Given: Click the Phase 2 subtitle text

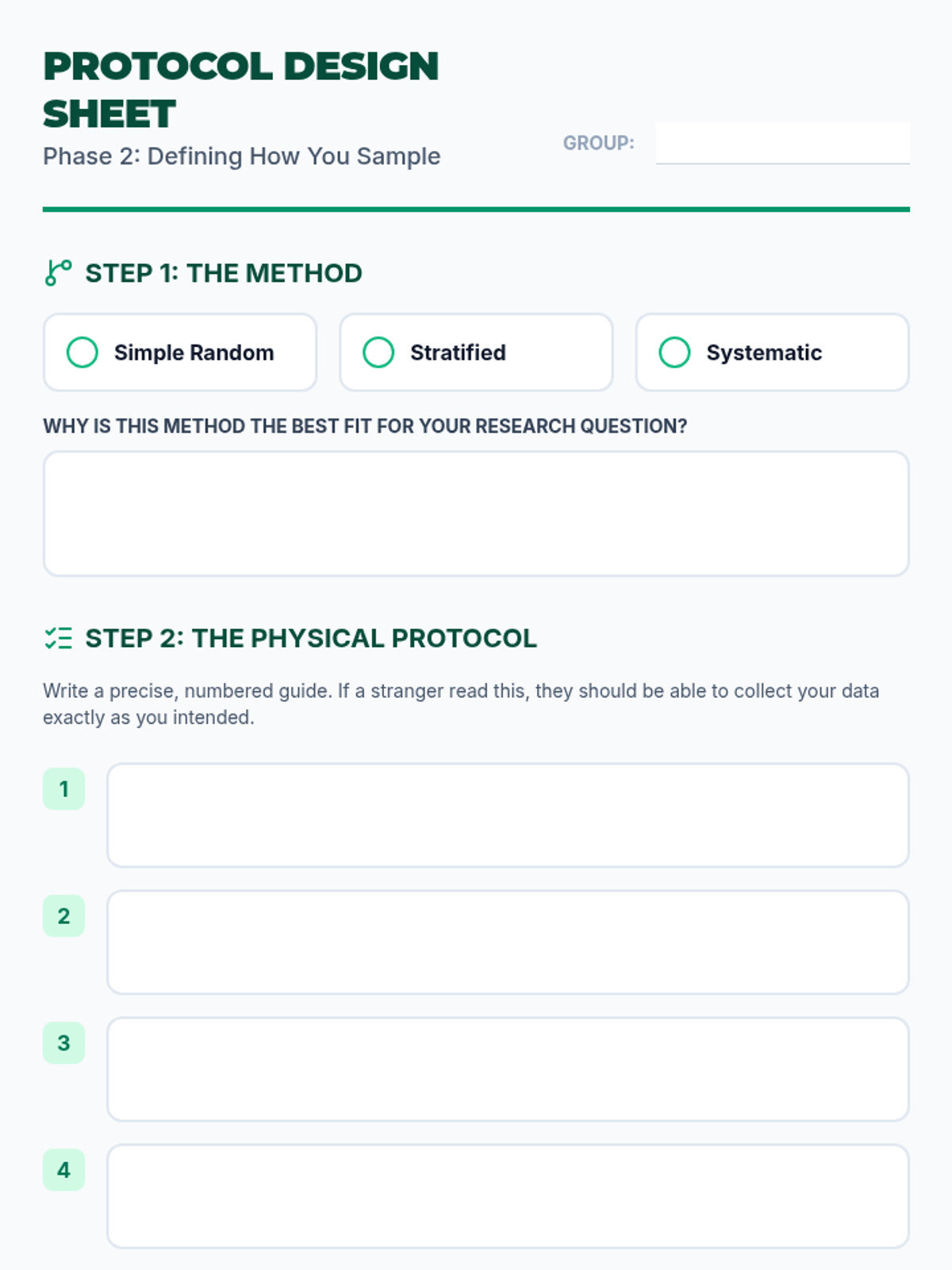Looking at the screenshot, I should click(x=241, y=156).
